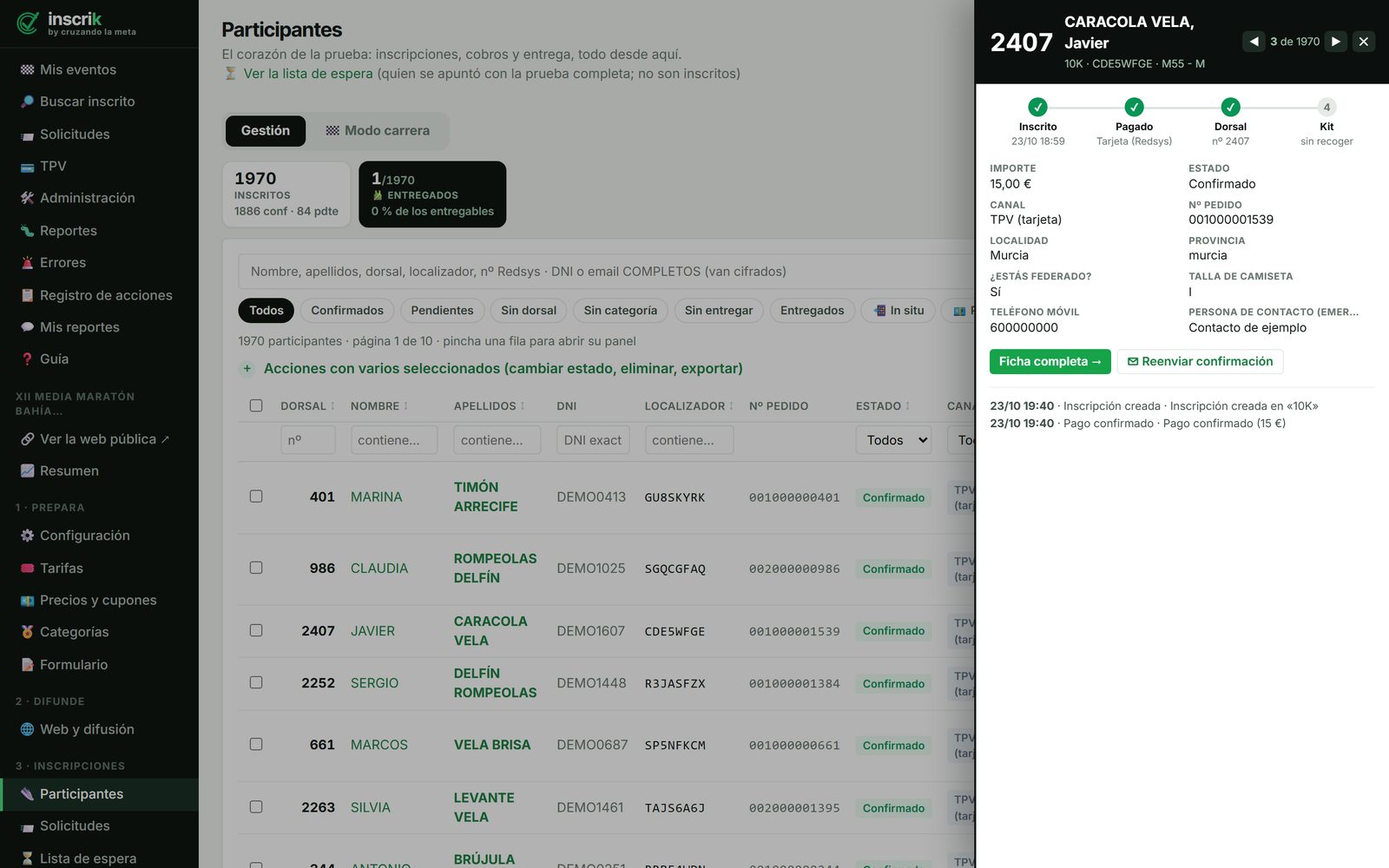The width and height of the screenshot is (1389, 868).
Task: Go to previous participant arrow in panel
Action: tap(1254, 42)
